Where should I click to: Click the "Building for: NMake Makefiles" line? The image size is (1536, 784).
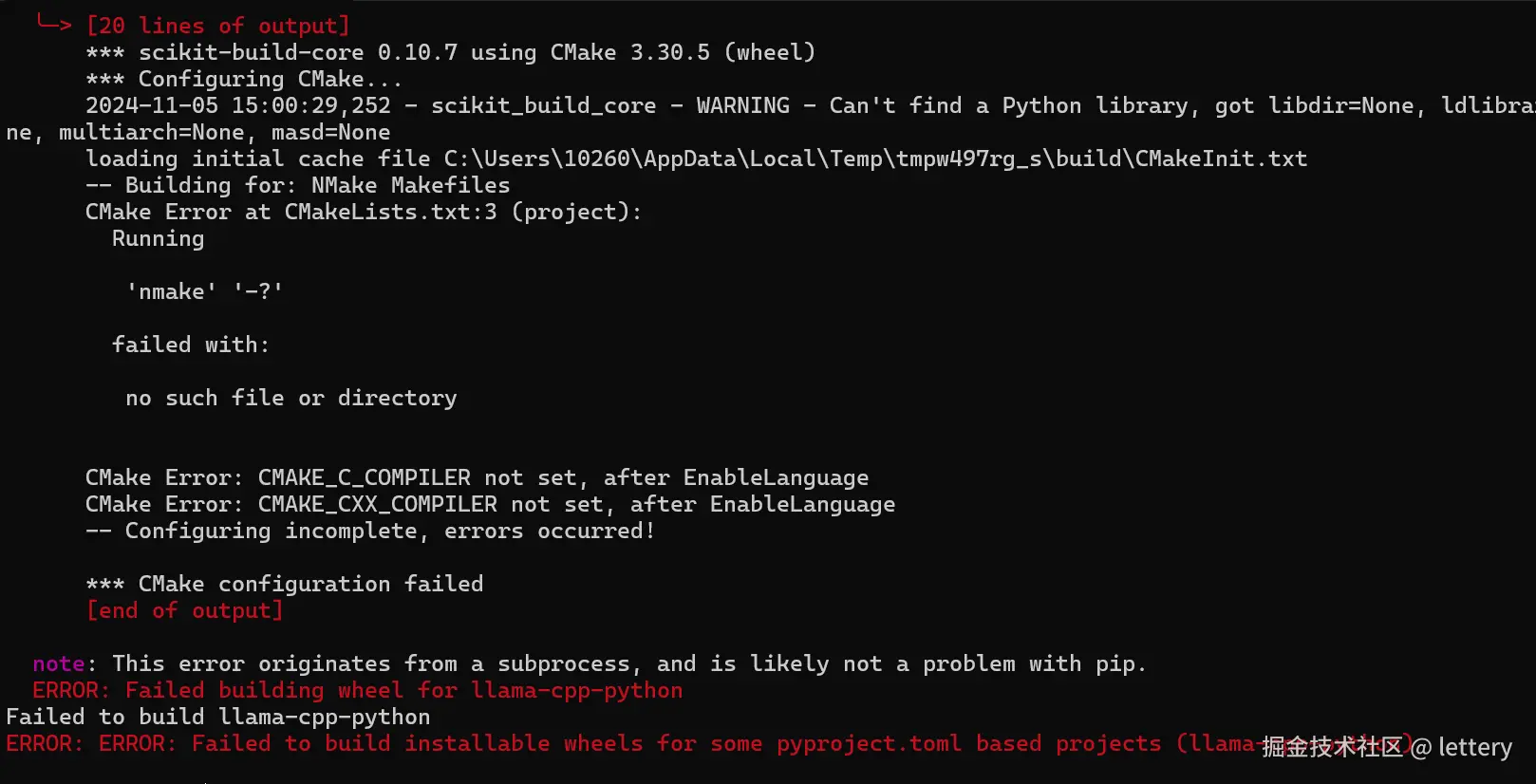pyautogui.click(x=297, y=185)
